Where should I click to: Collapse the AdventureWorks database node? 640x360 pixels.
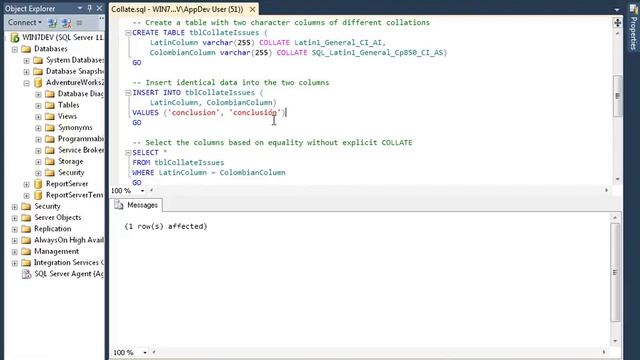click(x=27, y=83)
